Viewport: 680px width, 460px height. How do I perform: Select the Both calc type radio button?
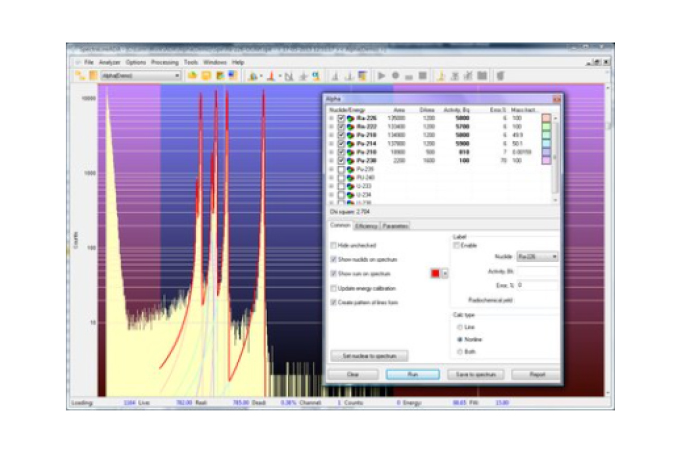[x=459, y=351]
